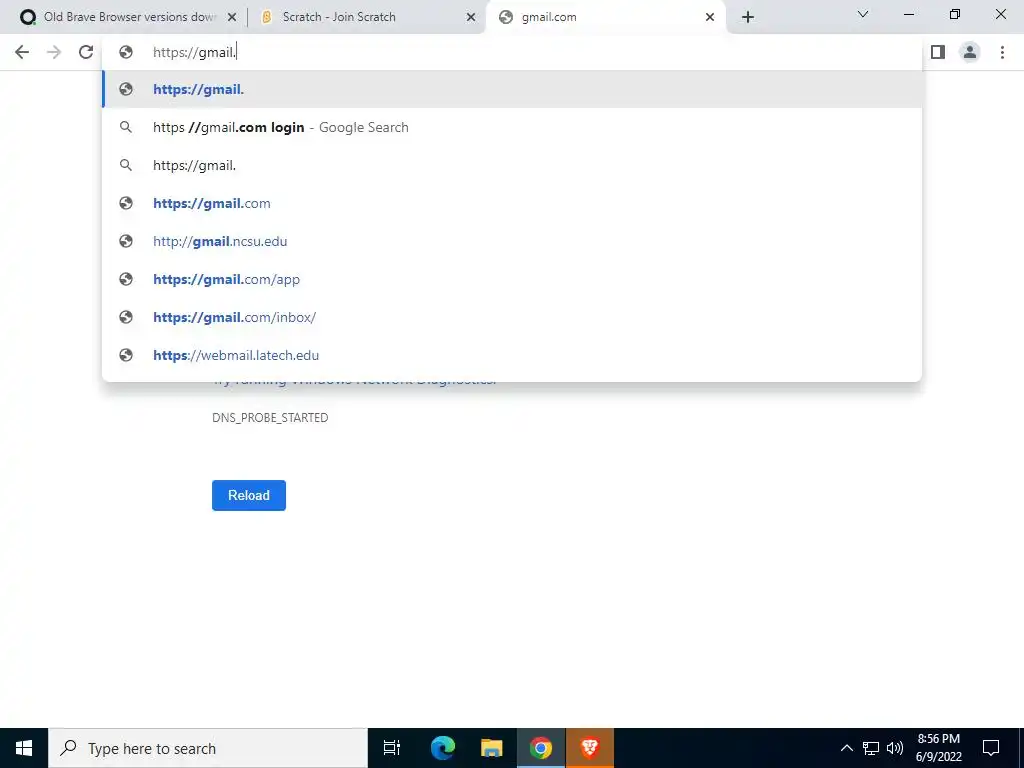Choose the plain search suggestion https://gmail.
Image resolution: width=1024 pixels, height=768 pixels.
tap(512, 165)
